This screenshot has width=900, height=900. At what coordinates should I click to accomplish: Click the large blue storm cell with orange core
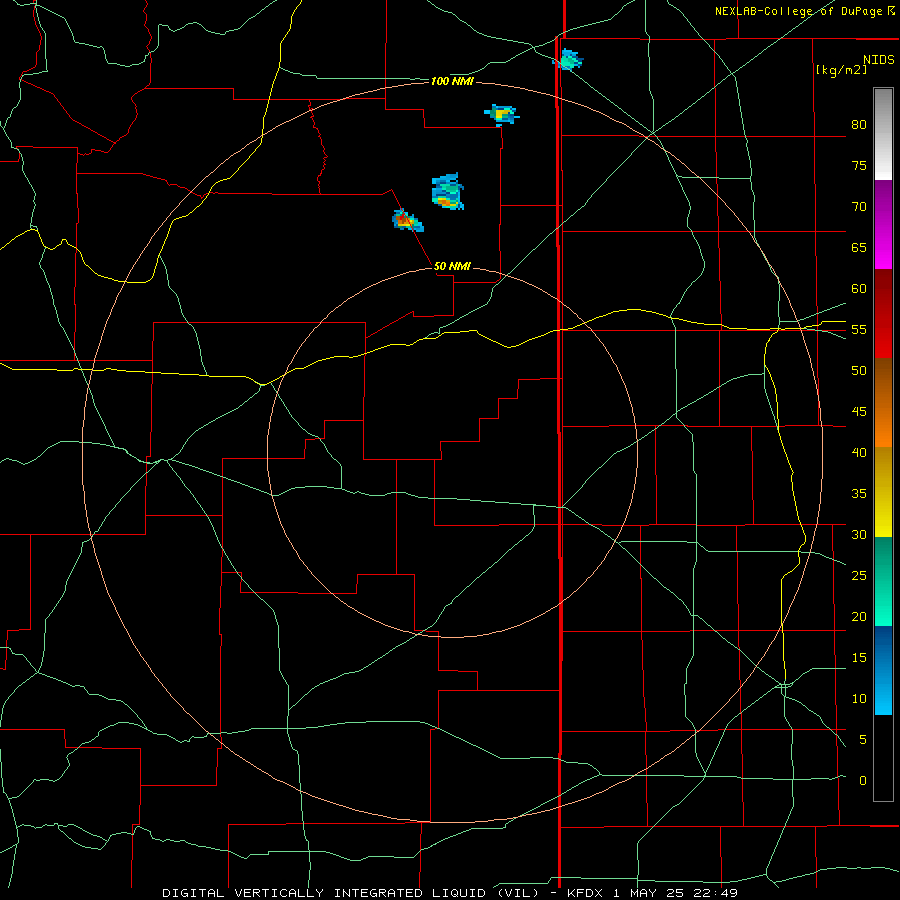point(448,192)
